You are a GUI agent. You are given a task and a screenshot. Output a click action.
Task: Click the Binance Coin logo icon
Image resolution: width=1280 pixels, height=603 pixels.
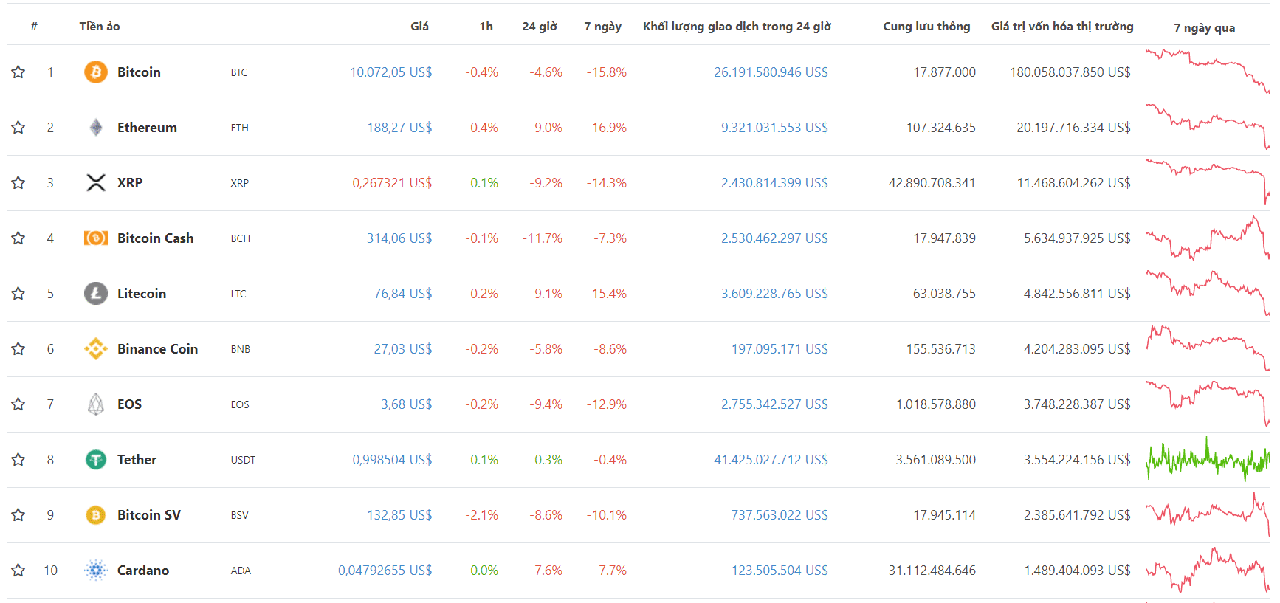(x=95, y=349)
